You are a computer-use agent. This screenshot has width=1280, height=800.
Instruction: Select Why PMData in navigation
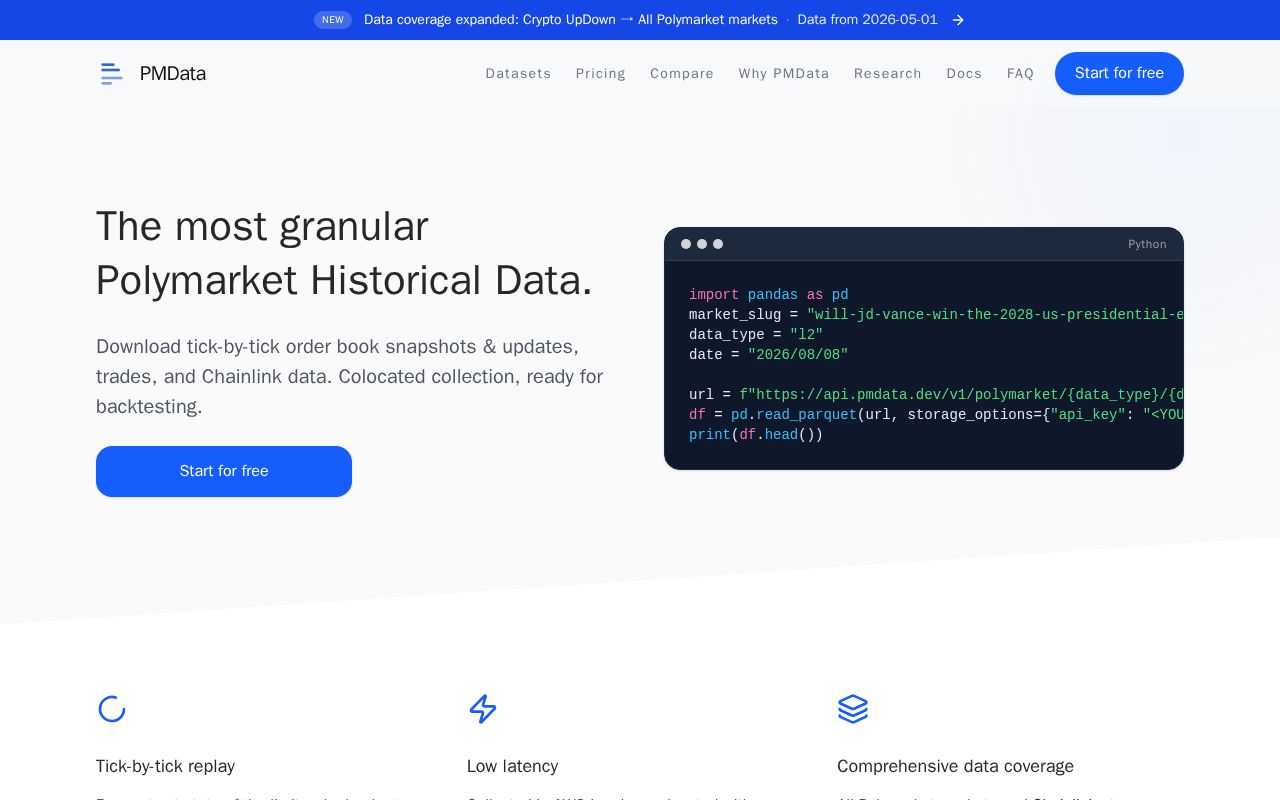coord(784,73)
